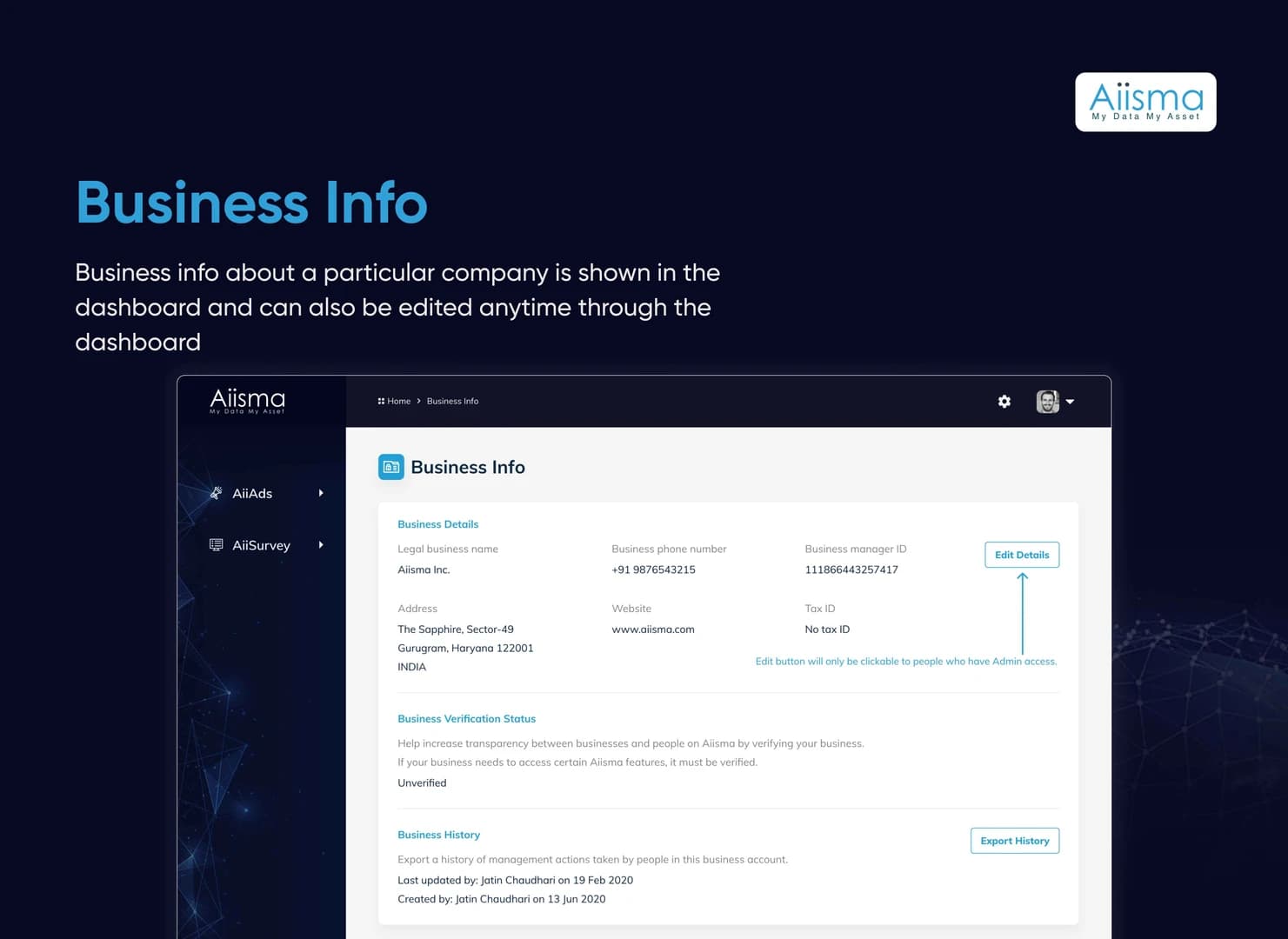Image resolution: width=1288 pixels, height=939 pixels.
Task: Click the AiiAds megaphone icon
Action: [x=216, y=493]
